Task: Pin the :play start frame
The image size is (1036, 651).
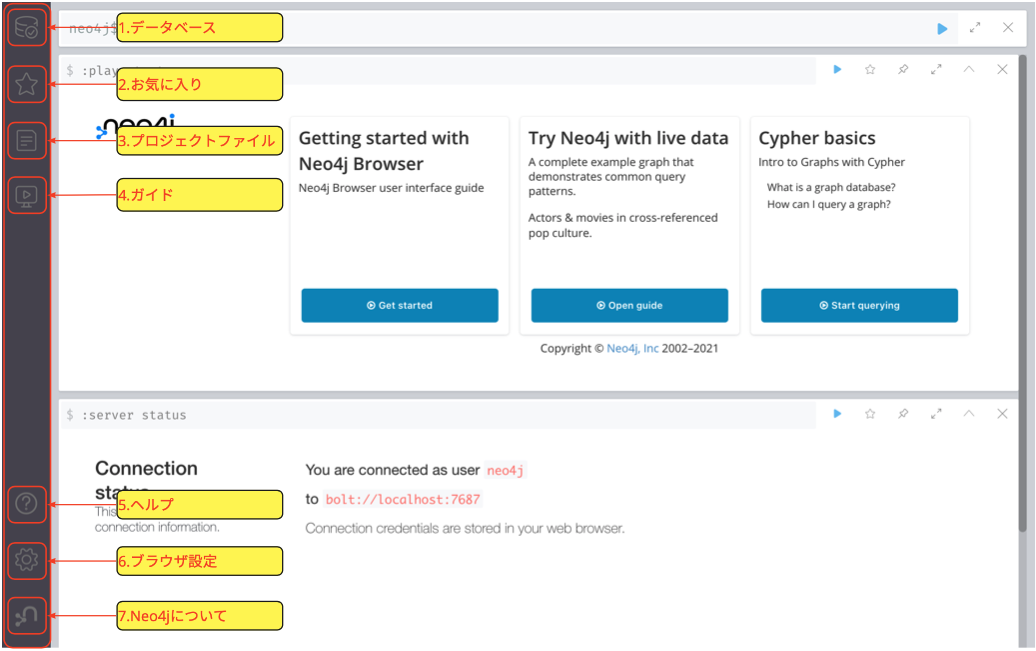Action: (903, 70)
